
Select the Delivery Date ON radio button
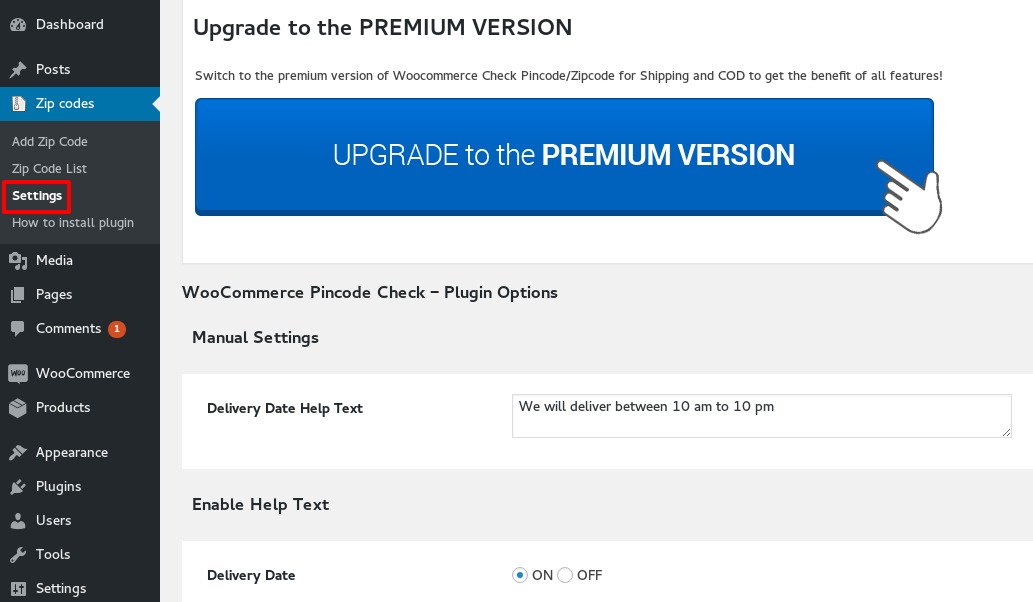[x=520, y=575]
